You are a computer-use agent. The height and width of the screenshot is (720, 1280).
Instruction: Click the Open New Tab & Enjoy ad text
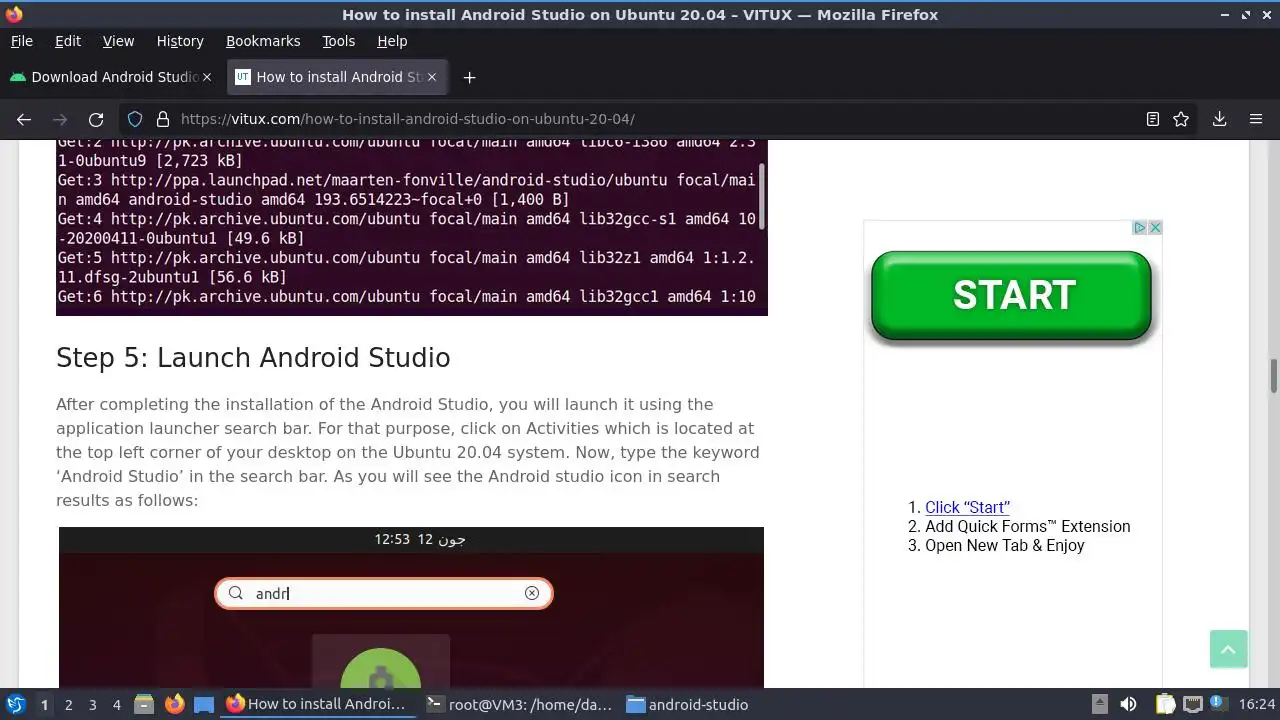tap(1005, 545)
